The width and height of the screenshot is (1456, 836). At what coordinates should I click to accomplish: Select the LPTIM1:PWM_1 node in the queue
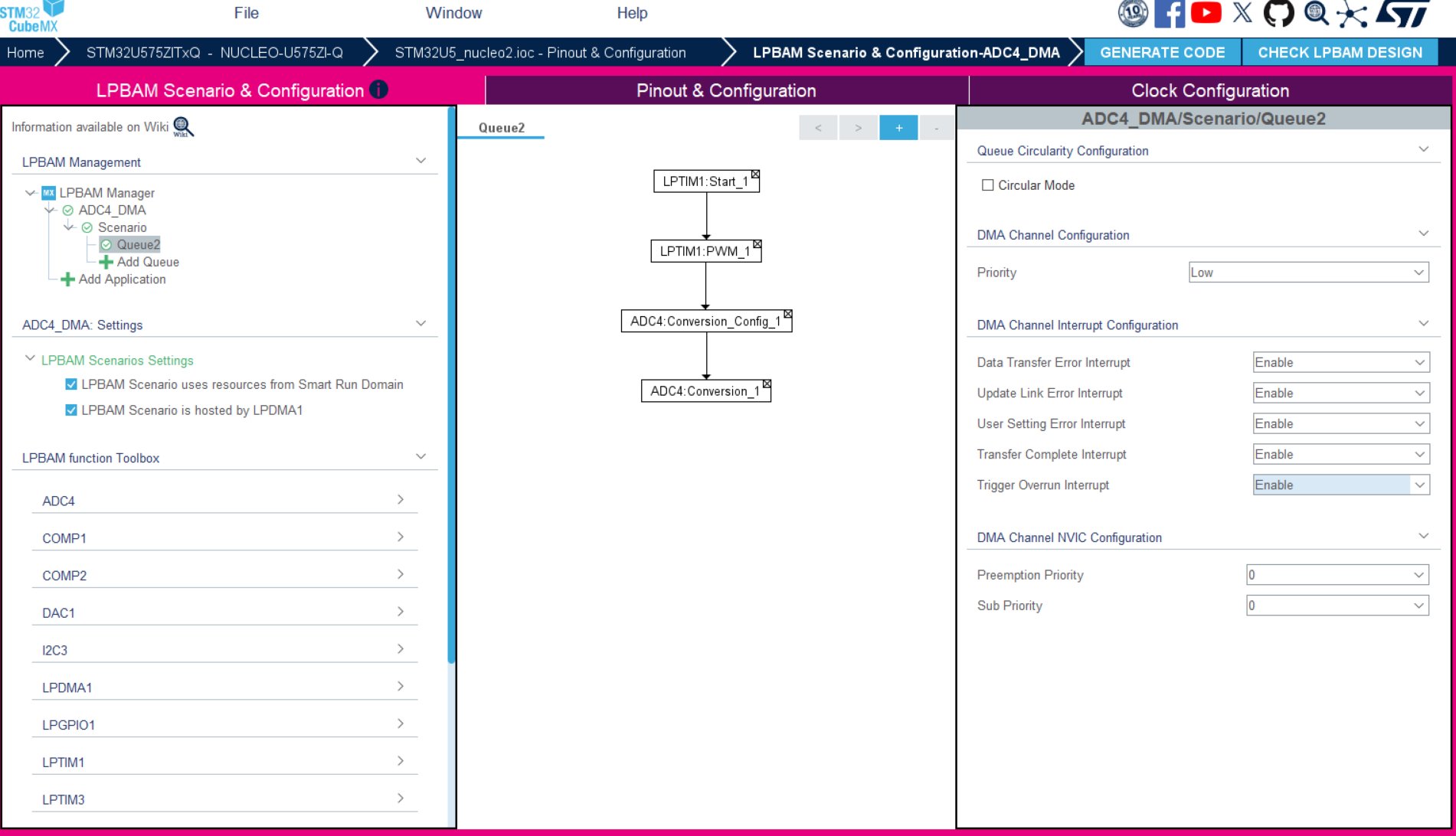705,251
